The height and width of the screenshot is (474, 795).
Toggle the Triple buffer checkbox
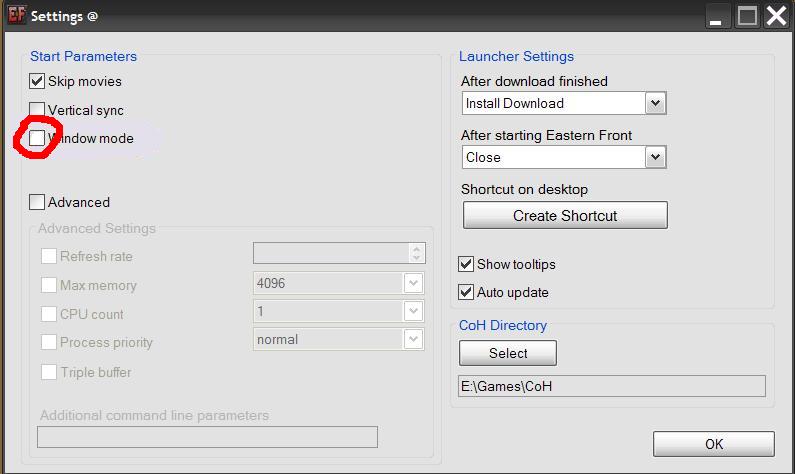[49, 372]
